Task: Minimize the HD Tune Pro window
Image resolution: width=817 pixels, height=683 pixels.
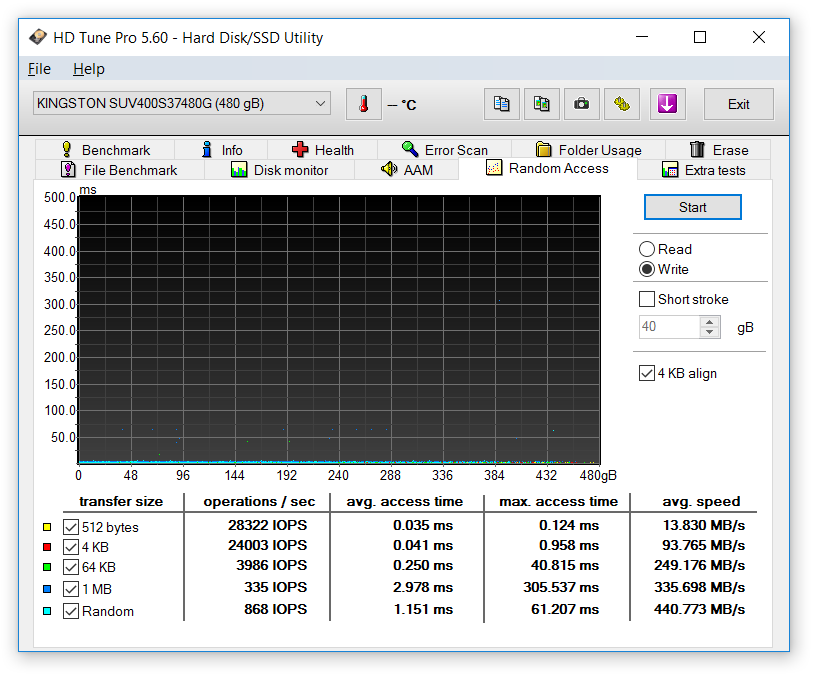Action: click(642, 37)
